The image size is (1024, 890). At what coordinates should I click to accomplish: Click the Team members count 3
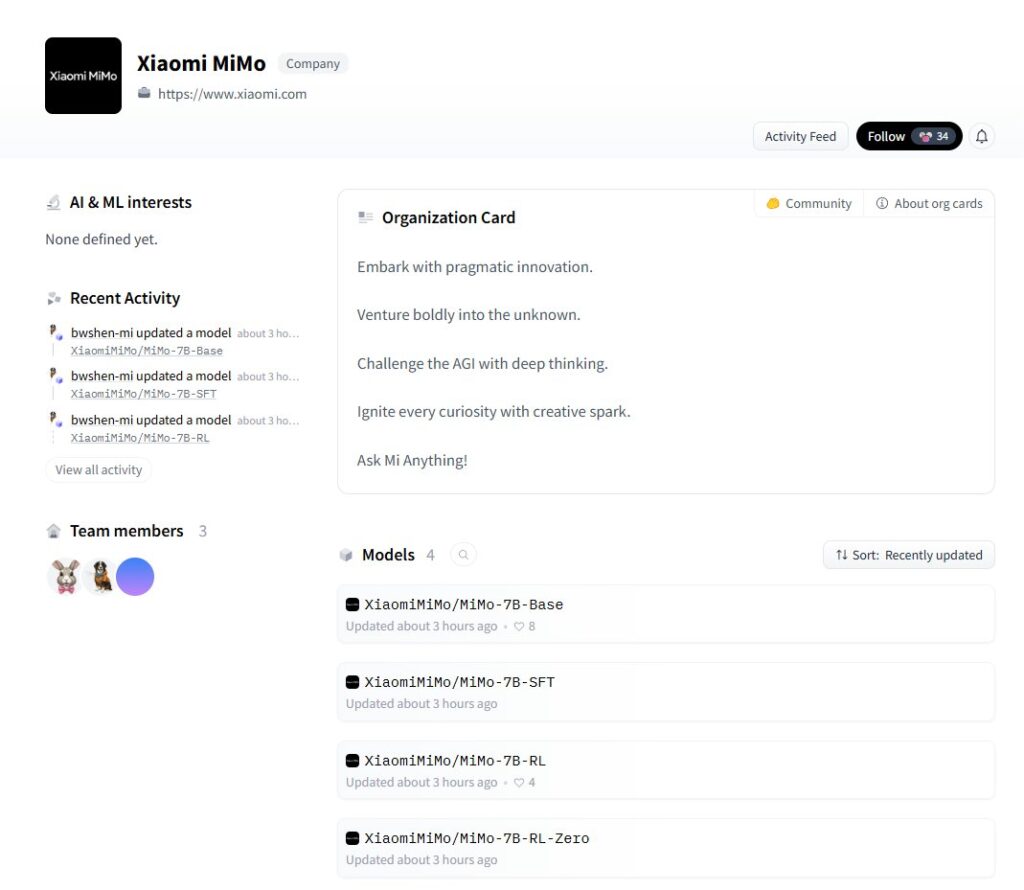coord(202,531)
